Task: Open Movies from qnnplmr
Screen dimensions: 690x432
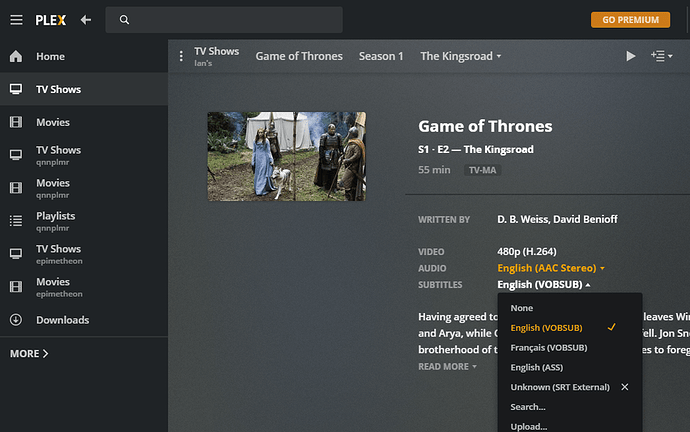Action: (84, 188)
